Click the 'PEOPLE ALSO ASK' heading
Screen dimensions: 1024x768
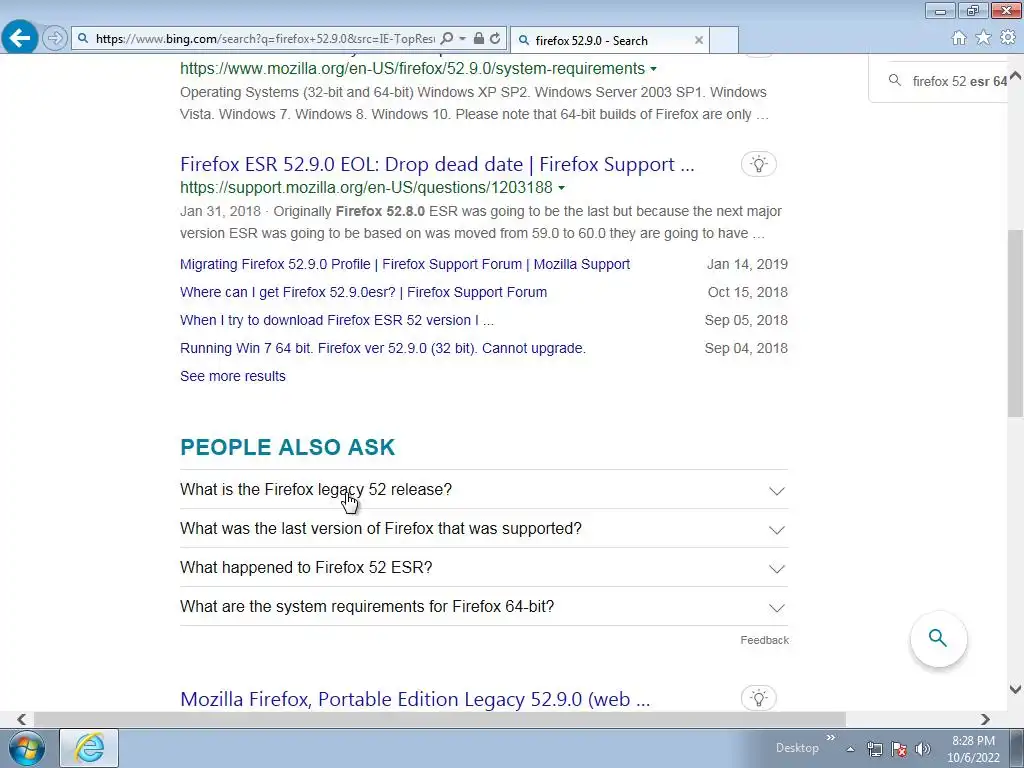point(287,447)
